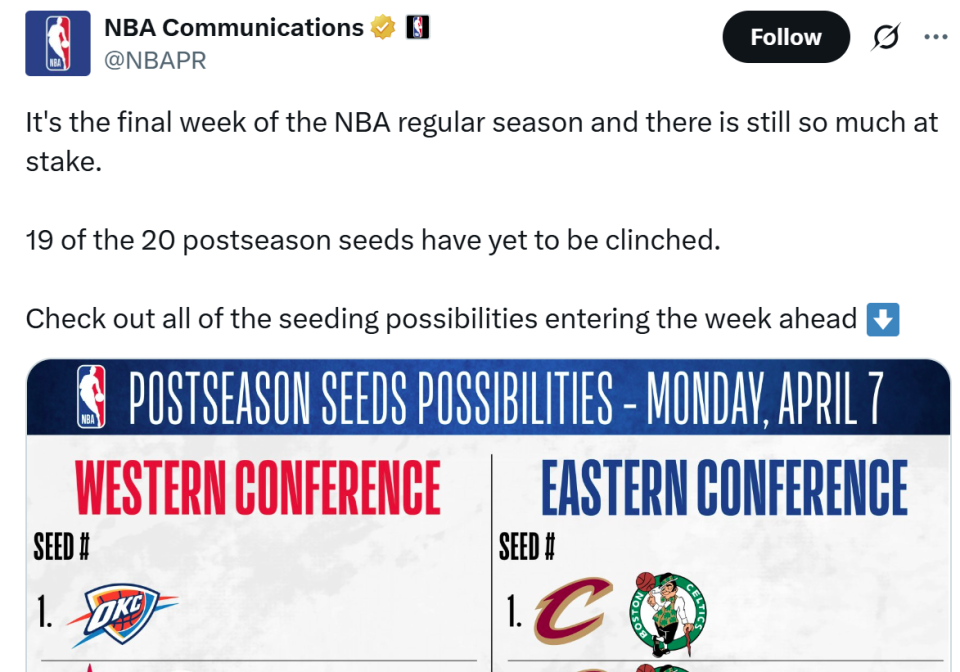Click the @NBAPR handle
Screen dimensions: 960x672
tap(155, 61)
